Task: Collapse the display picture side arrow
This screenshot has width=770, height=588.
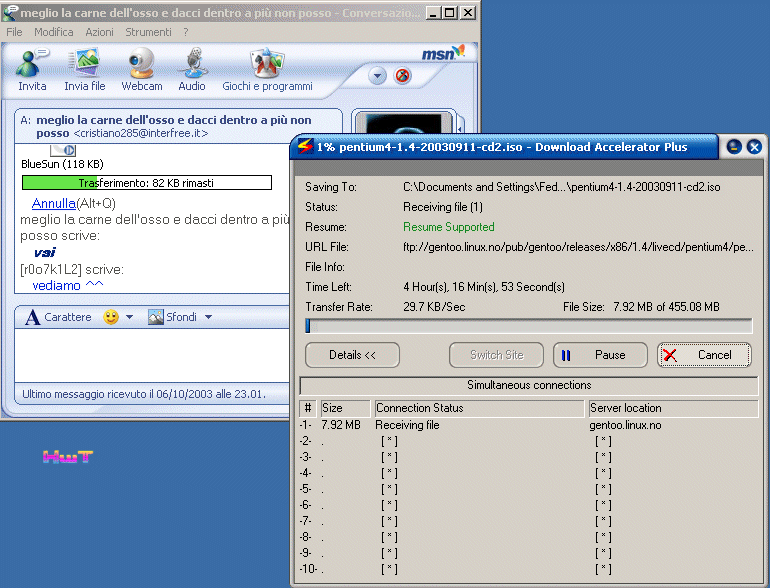Action: click(x=460, y=129)
